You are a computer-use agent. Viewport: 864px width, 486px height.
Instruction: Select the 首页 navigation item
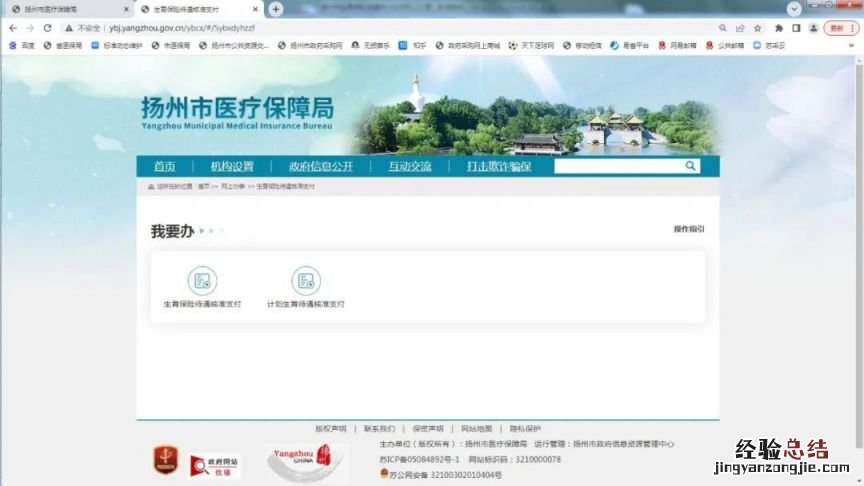(x=164, y=166)
